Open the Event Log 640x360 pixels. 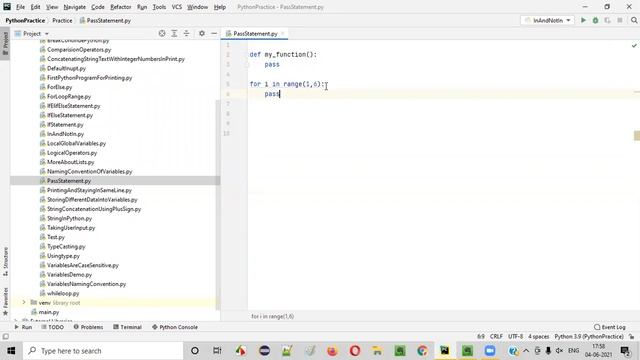[610, 327]
